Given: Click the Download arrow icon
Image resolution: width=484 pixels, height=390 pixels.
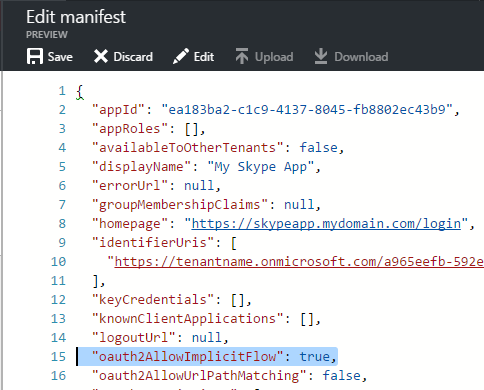Looking at the screenshot, I should (321, 56).
